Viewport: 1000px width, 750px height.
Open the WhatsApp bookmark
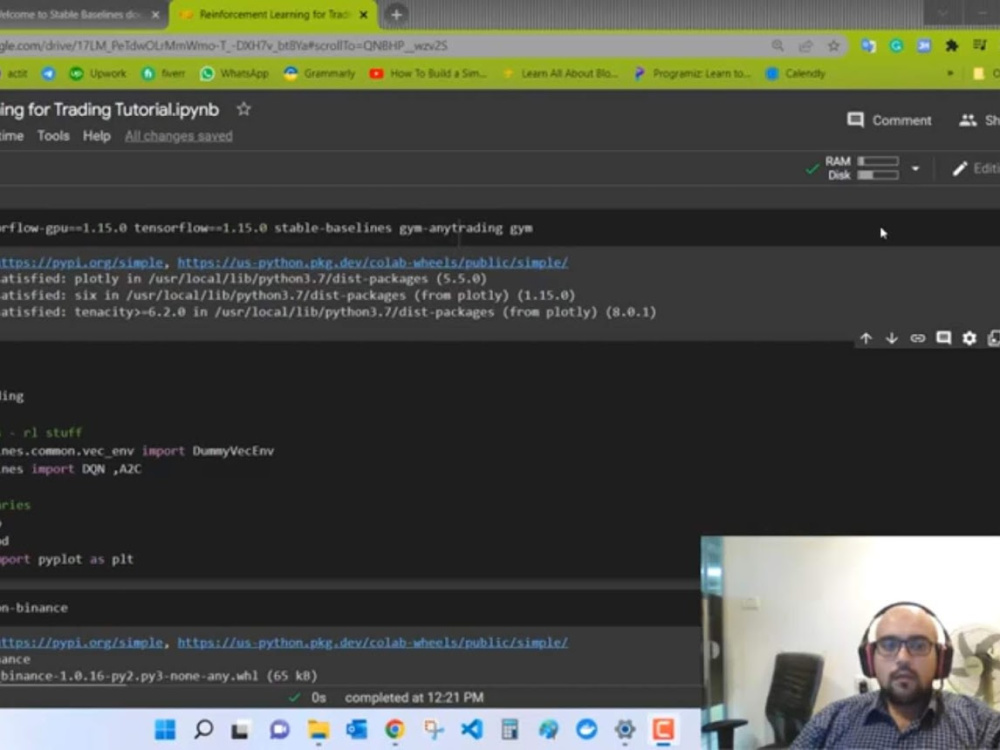point(234,73)
